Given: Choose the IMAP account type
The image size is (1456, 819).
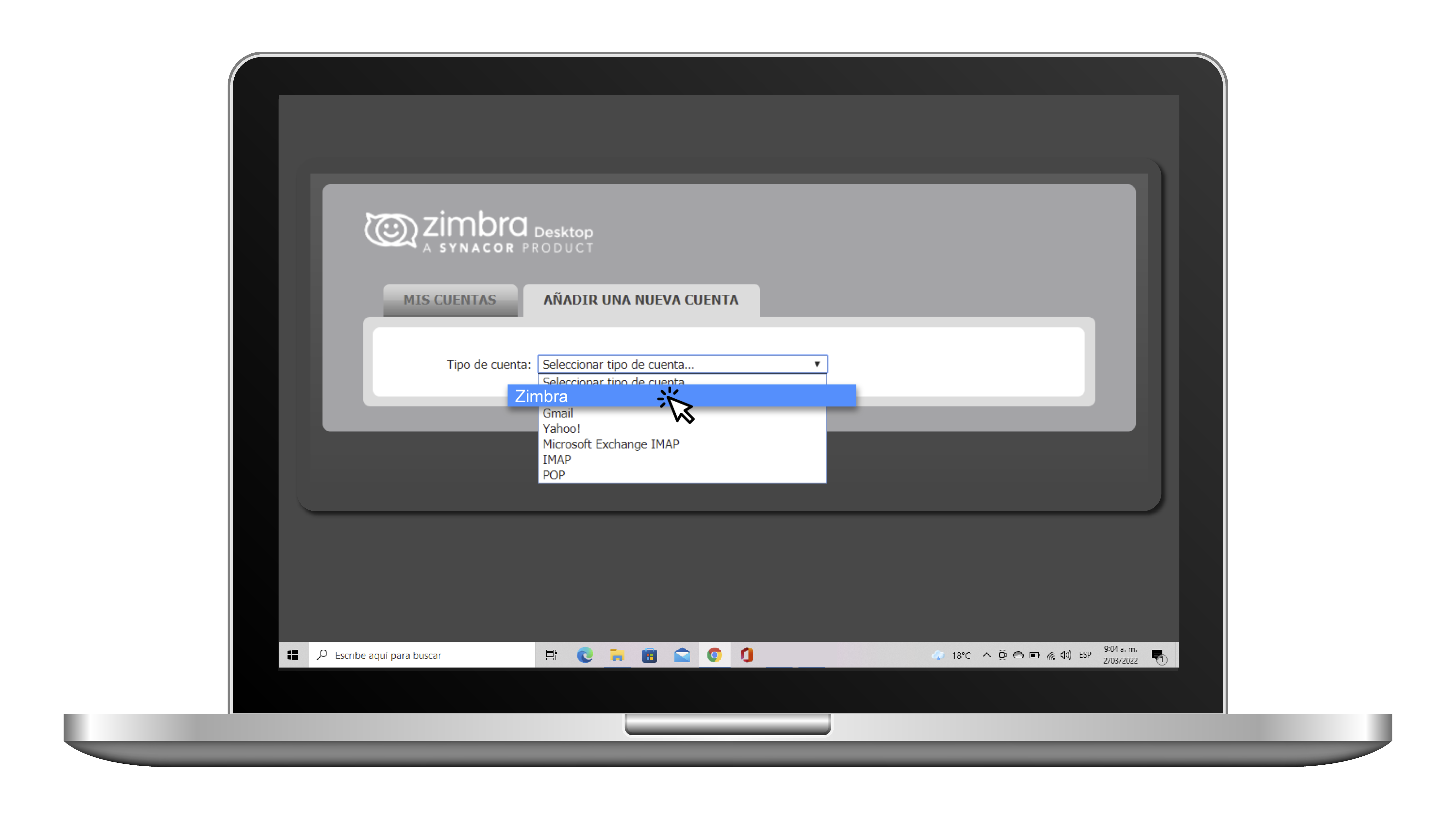Looking at the screenshot, I should click(682, 459).
